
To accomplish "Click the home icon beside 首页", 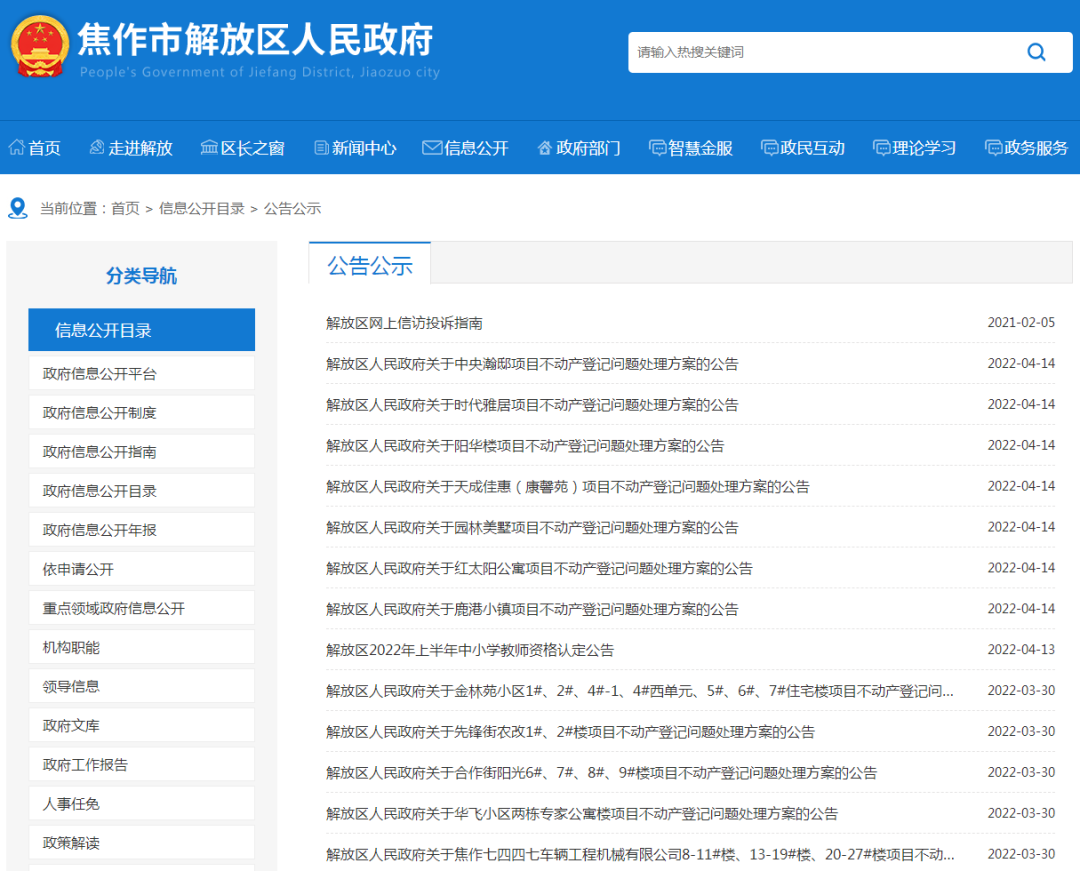I will 16,148.
